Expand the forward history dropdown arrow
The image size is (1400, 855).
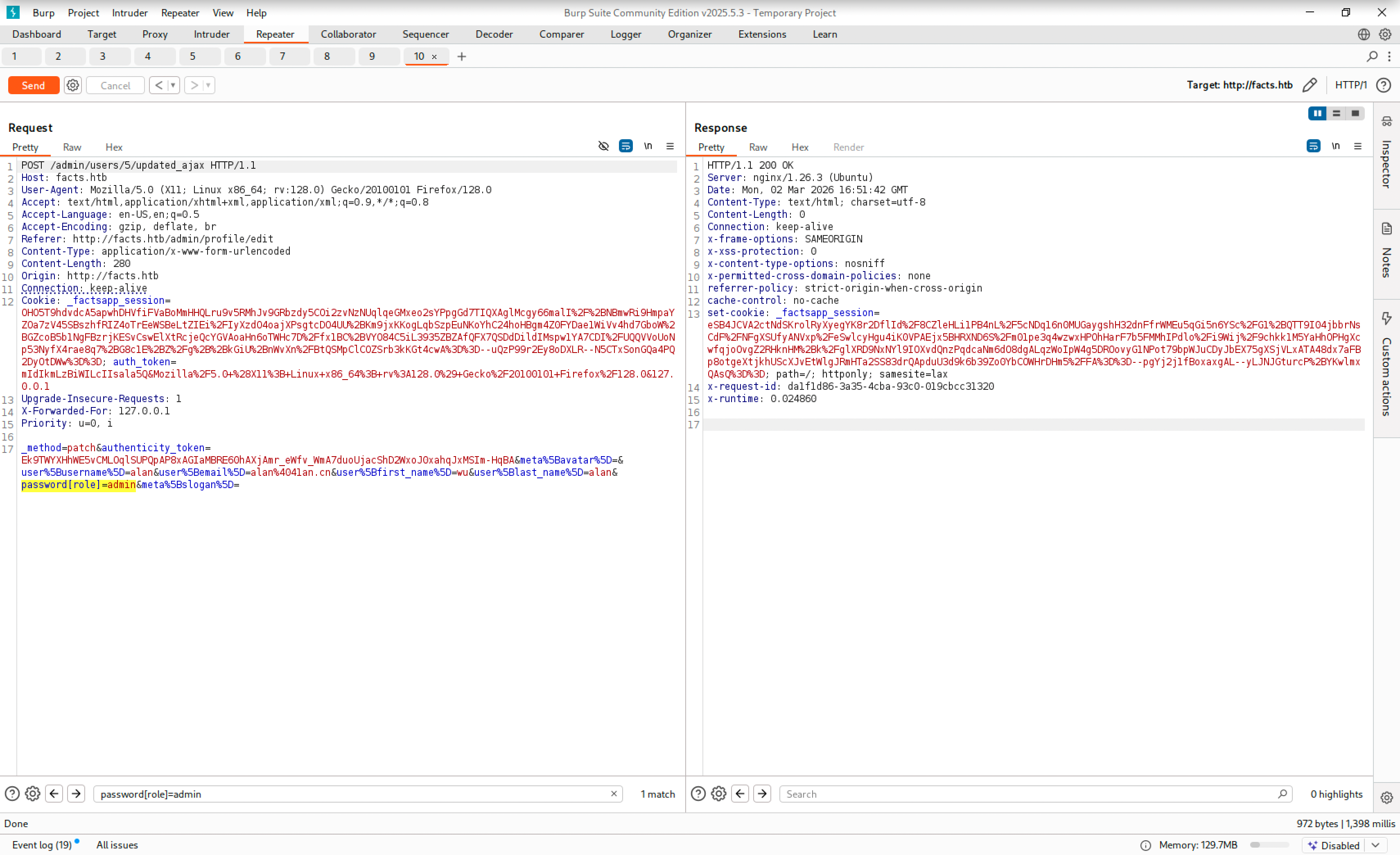click(208, 85)
